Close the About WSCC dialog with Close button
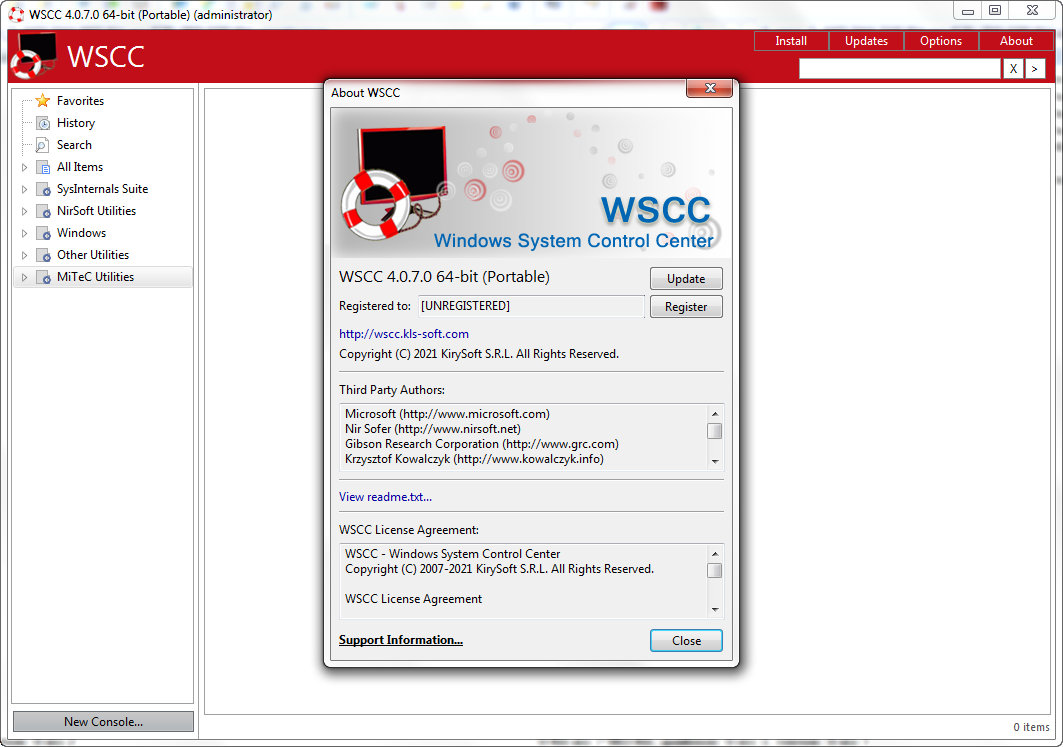The width and height of the screenshot is (1063, 747). point(686,641)
